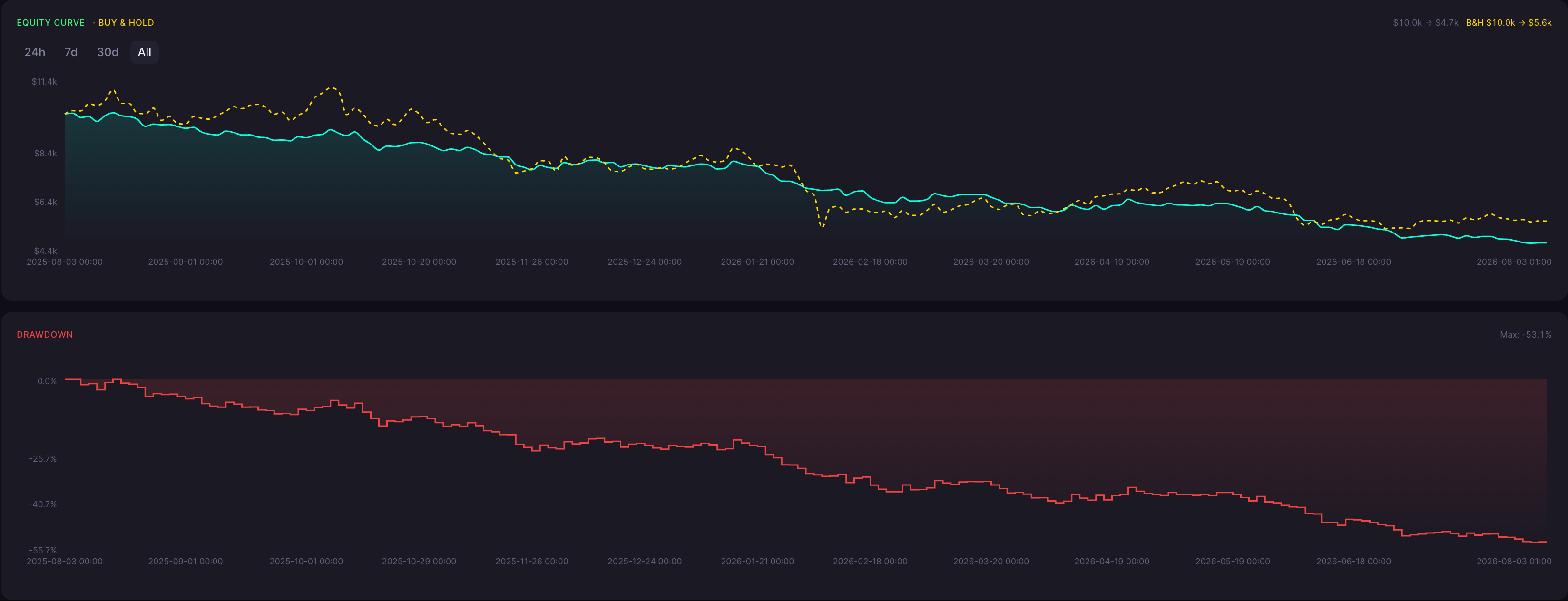Image resolution: width=1568 pixels, height=601 pixels.
Task: Click the Max: -53.1% drawdown value
Action: (1525, 335)
